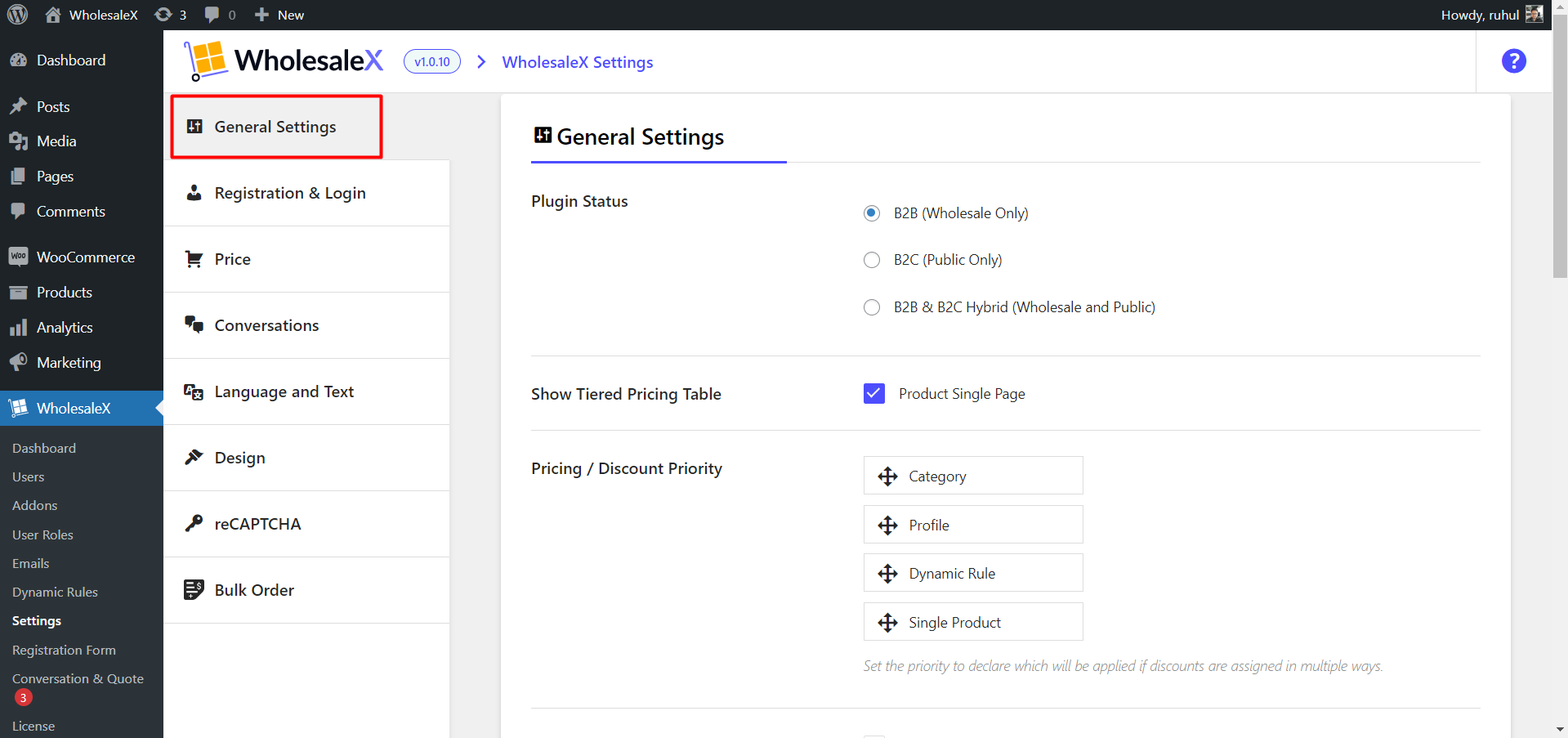Open the User Roles submenu link

click(42, 535)
